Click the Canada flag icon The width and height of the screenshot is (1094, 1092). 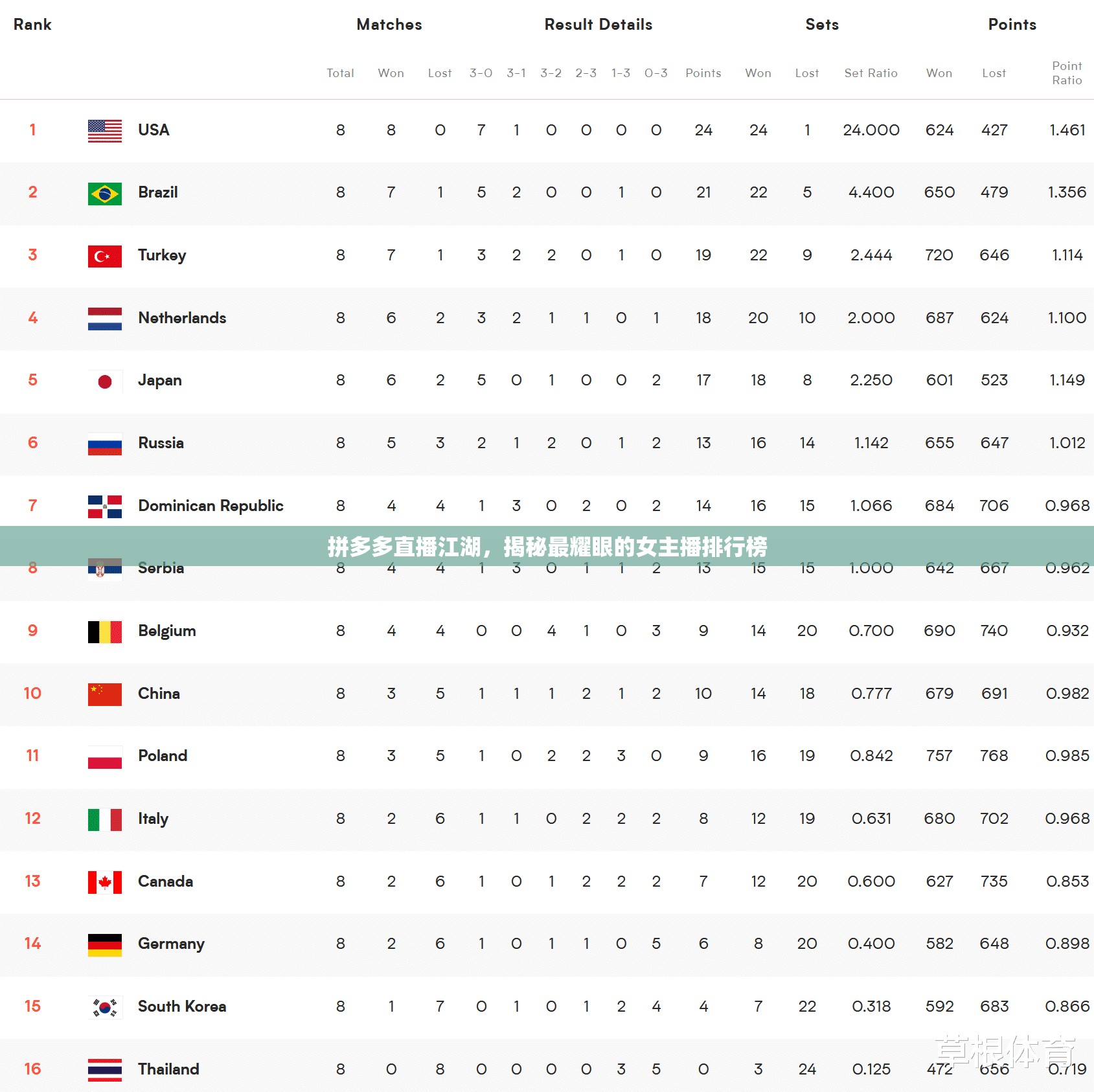(x=105, y=882)
